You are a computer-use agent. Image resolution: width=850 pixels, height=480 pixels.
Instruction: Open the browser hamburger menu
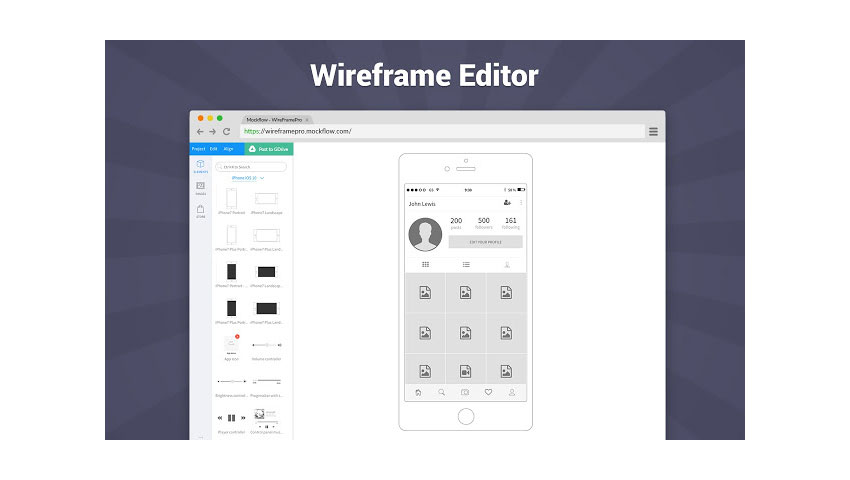653,131
